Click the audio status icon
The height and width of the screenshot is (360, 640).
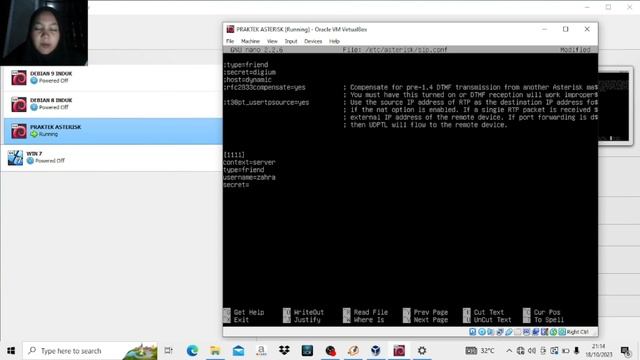pos(490,332)
